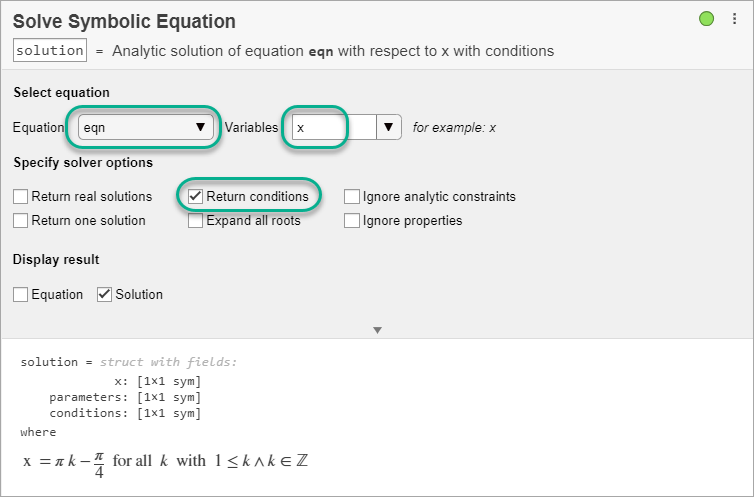Enable Return real solutions checkbox
Image resolution: width=754 pixels, height=497 pixels.
[x=21, y=197]
